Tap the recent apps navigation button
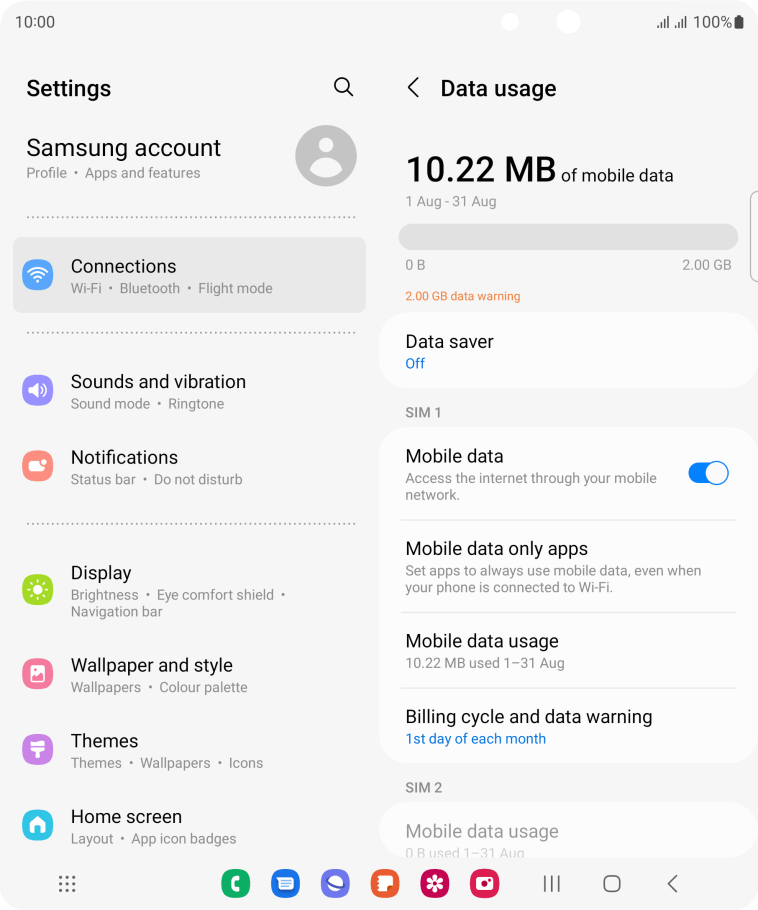This screenshot has width=758, height=910. pos(551,884)
